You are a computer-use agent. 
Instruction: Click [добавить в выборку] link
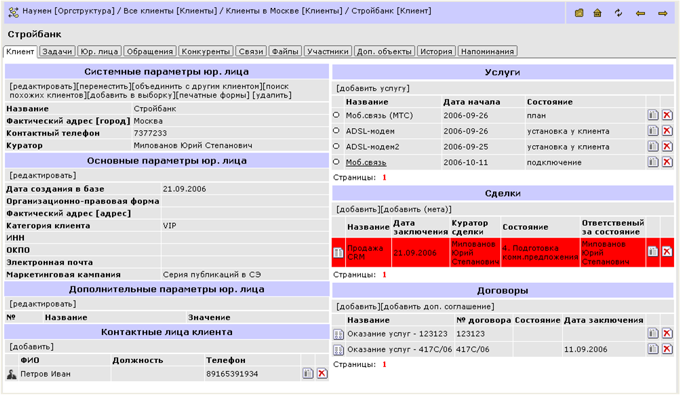(131, 95)
